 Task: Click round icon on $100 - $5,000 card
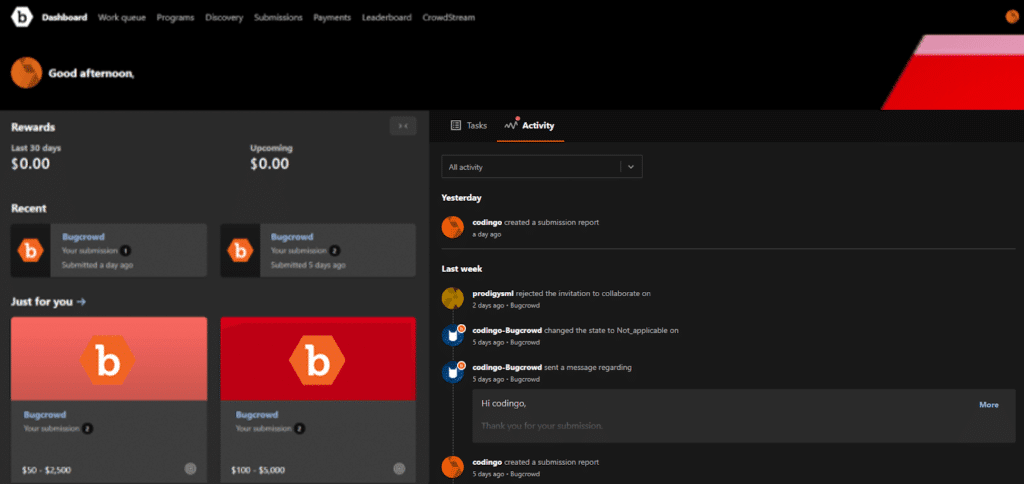(x=399, y=468)
